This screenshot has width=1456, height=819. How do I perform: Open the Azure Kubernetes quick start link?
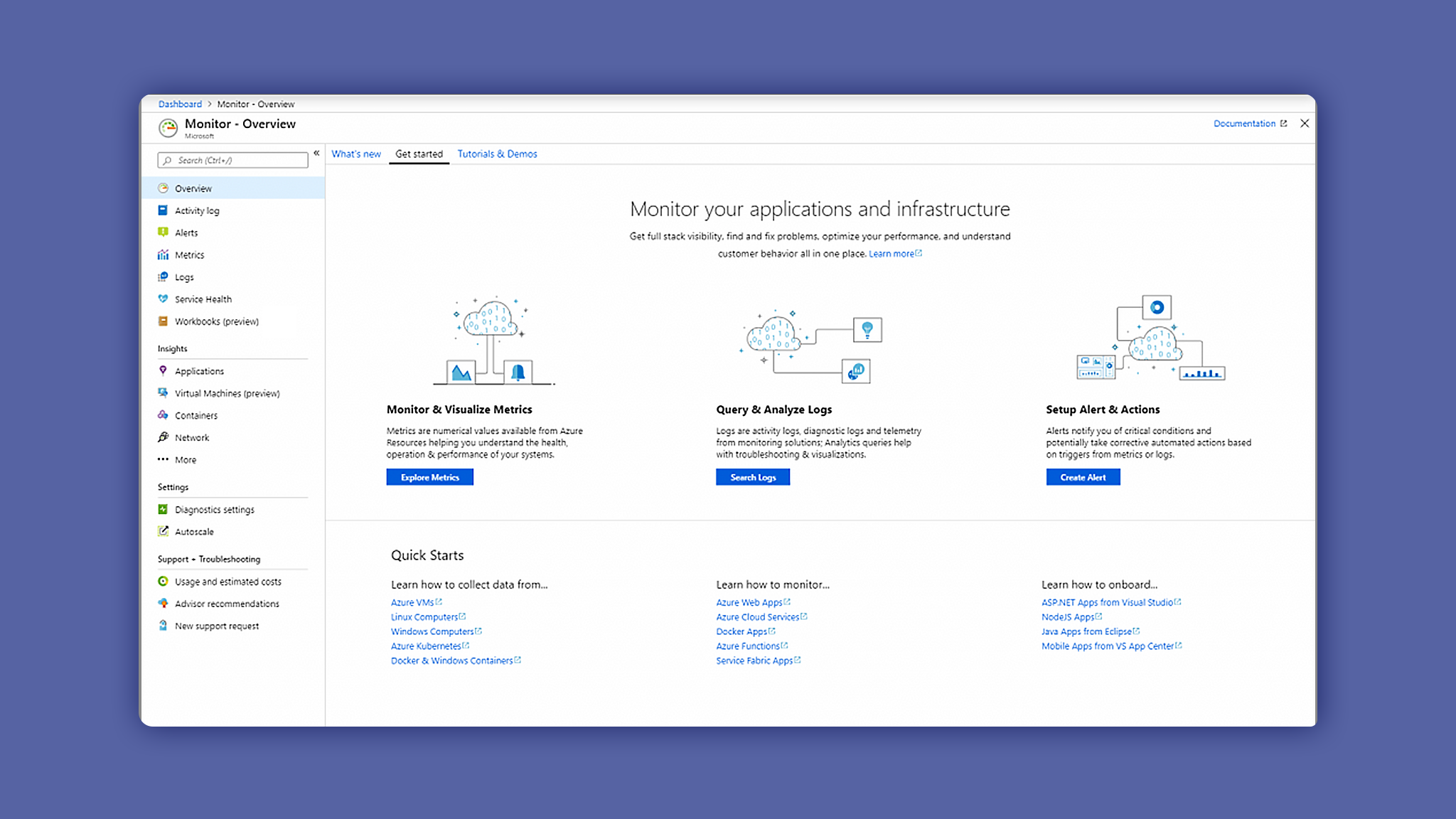tap(426, 646)
